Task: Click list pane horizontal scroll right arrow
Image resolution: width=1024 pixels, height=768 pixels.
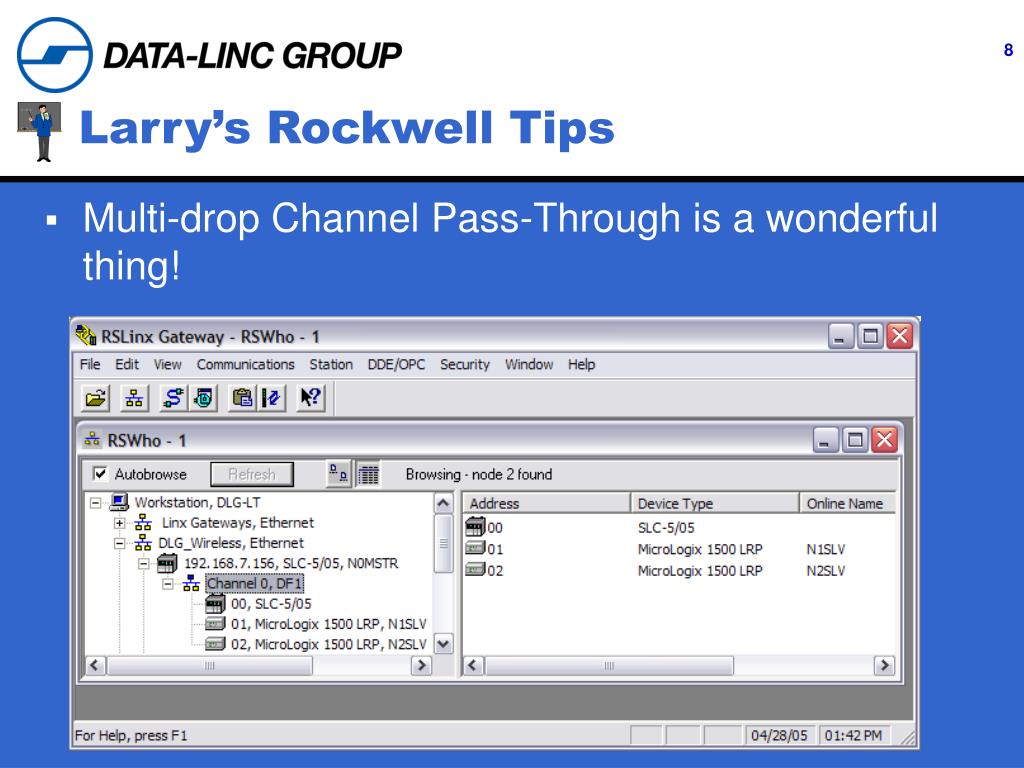Action: point(884,665)
